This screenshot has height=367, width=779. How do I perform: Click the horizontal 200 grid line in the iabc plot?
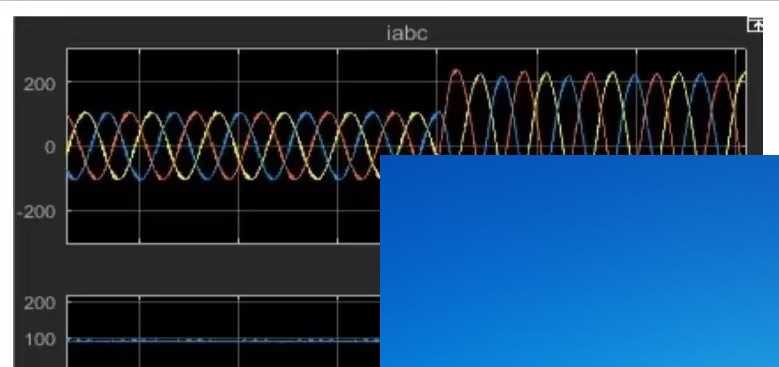pos(248,82)
